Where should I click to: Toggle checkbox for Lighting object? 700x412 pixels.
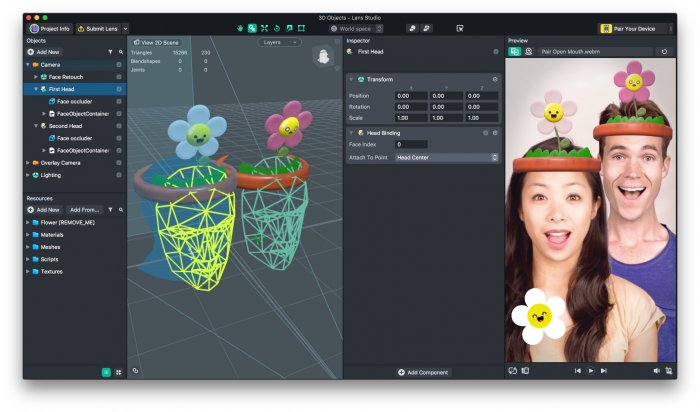click(x=119, y=174)
